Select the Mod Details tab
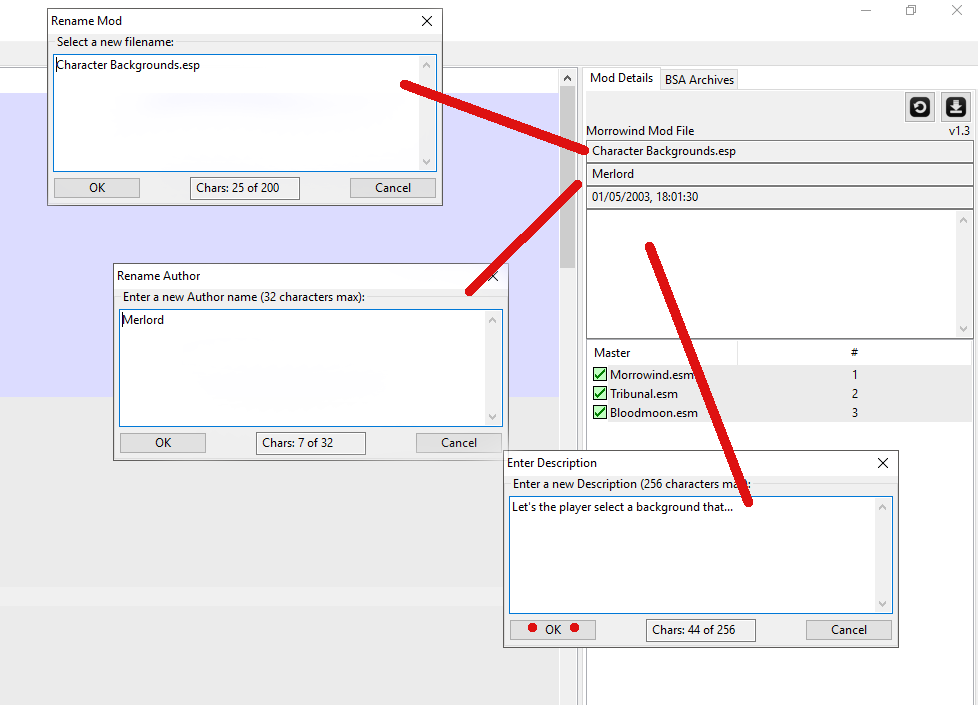Screen dimensions: 978x705 (621, 78)
